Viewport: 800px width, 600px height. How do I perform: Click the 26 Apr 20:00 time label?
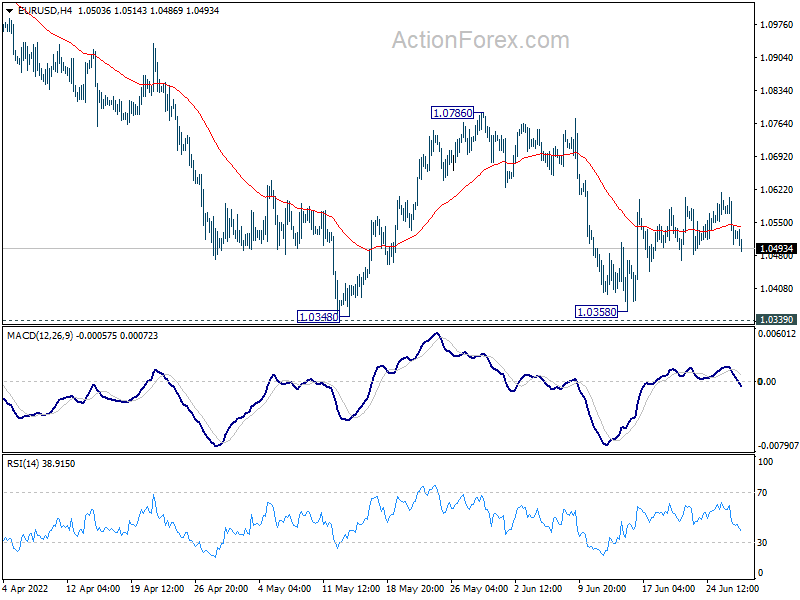221,589
